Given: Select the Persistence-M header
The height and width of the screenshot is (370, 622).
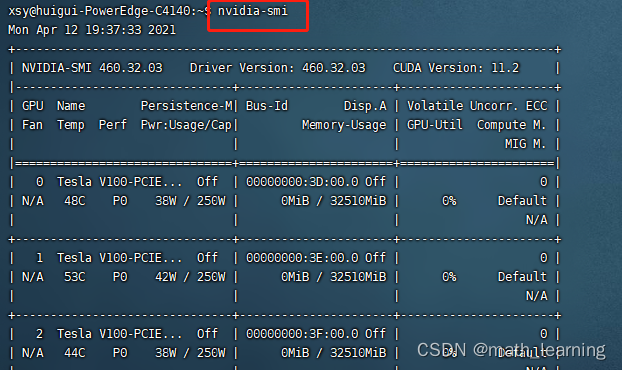Looking at the screenshot, I should [x=186, y=106].
